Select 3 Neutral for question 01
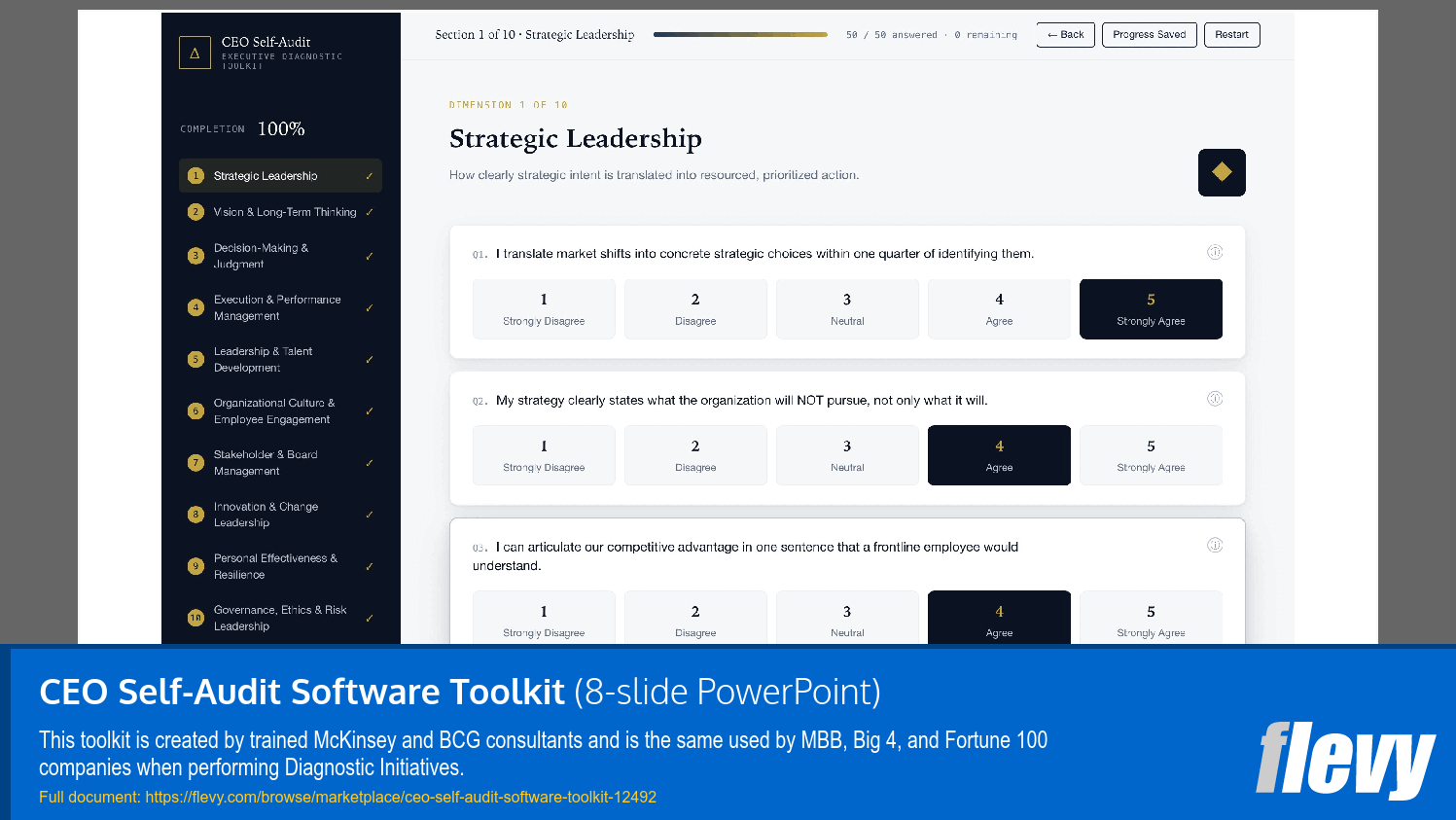 click(x=847, y=309)
